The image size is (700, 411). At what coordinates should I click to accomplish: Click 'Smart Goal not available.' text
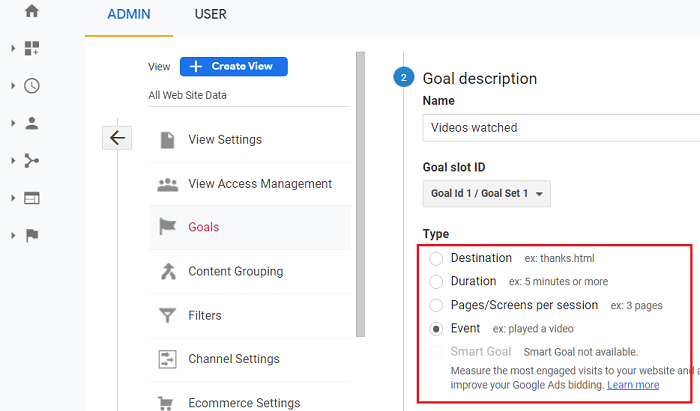pos(580,352)
